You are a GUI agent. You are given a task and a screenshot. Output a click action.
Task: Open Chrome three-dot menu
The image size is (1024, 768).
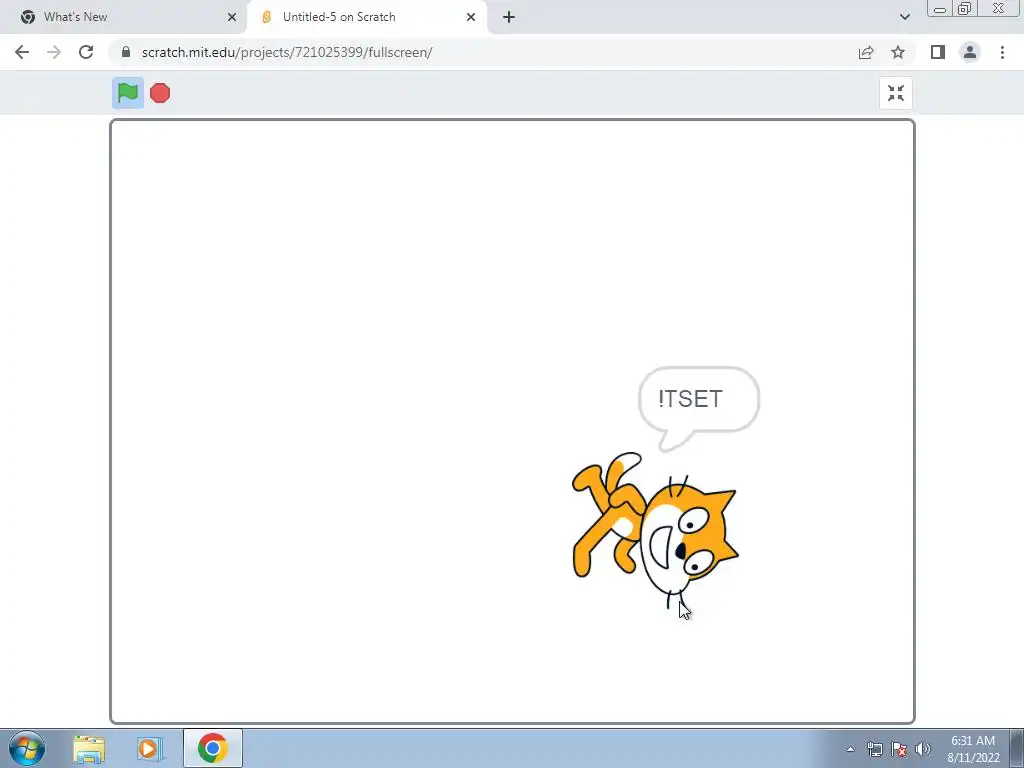(1002, 52)
